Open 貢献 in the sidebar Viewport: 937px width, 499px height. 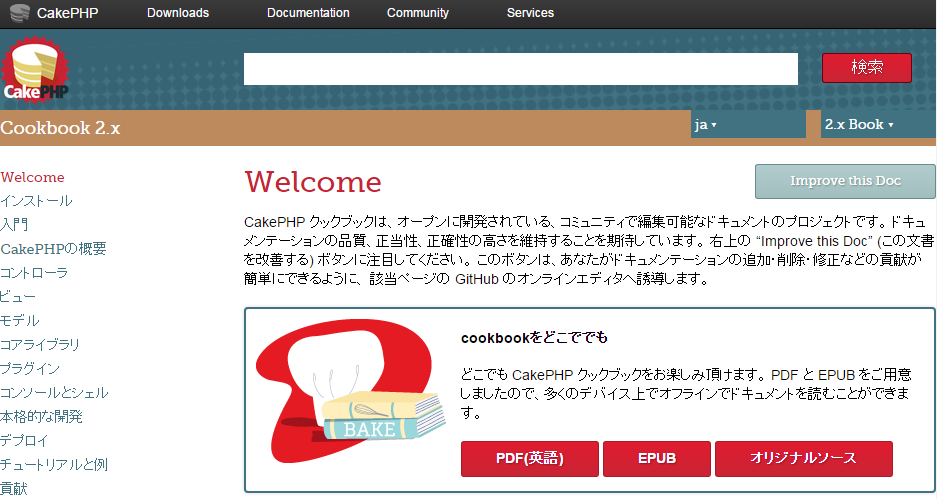[14, 488]
